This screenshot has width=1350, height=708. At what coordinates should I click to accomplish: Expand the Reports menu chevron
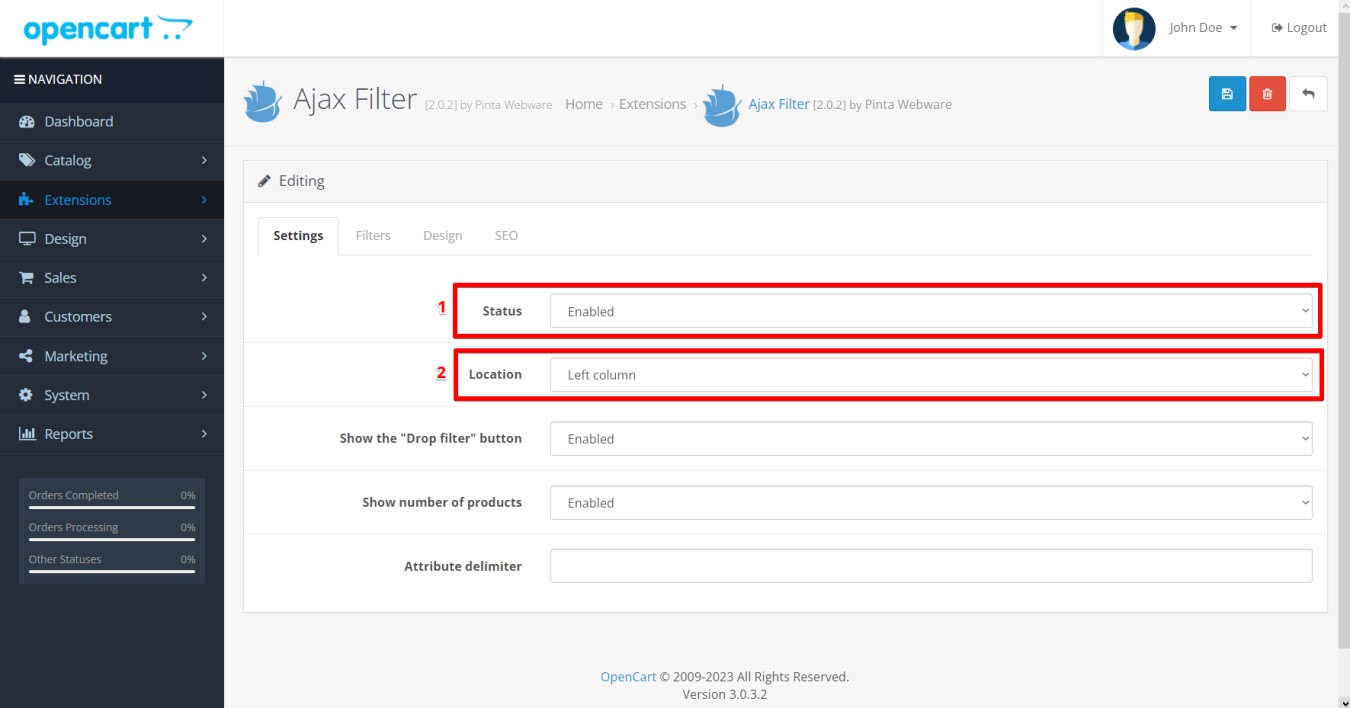click(x=204, y=434)
